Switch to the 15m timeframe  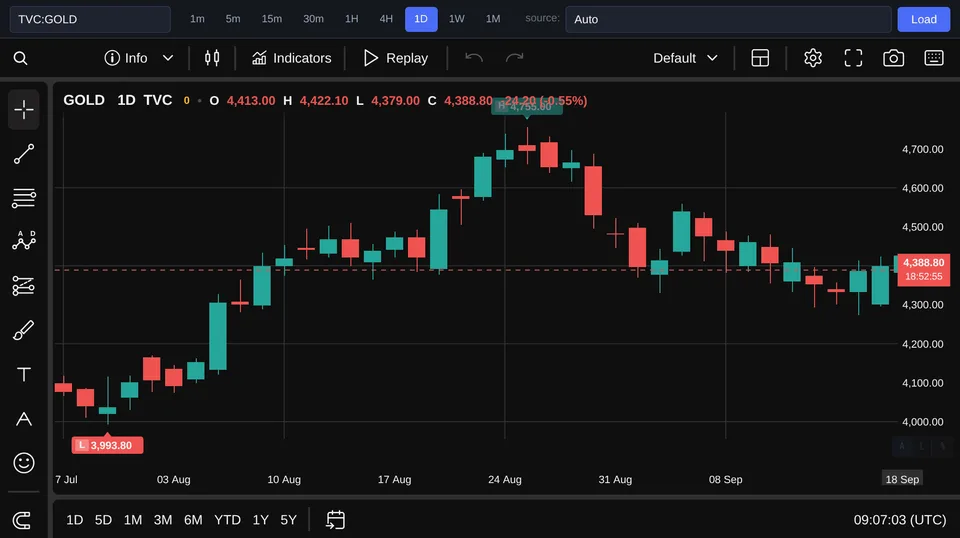click(x=272, y=19)
